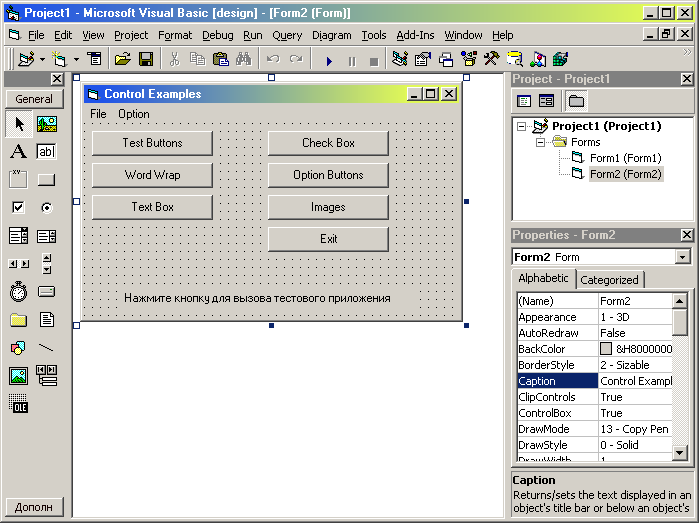Open the File menu in menu bar
Image resolution: width=699 pixels, height=523 pixels.
click(x=36, y=35)
